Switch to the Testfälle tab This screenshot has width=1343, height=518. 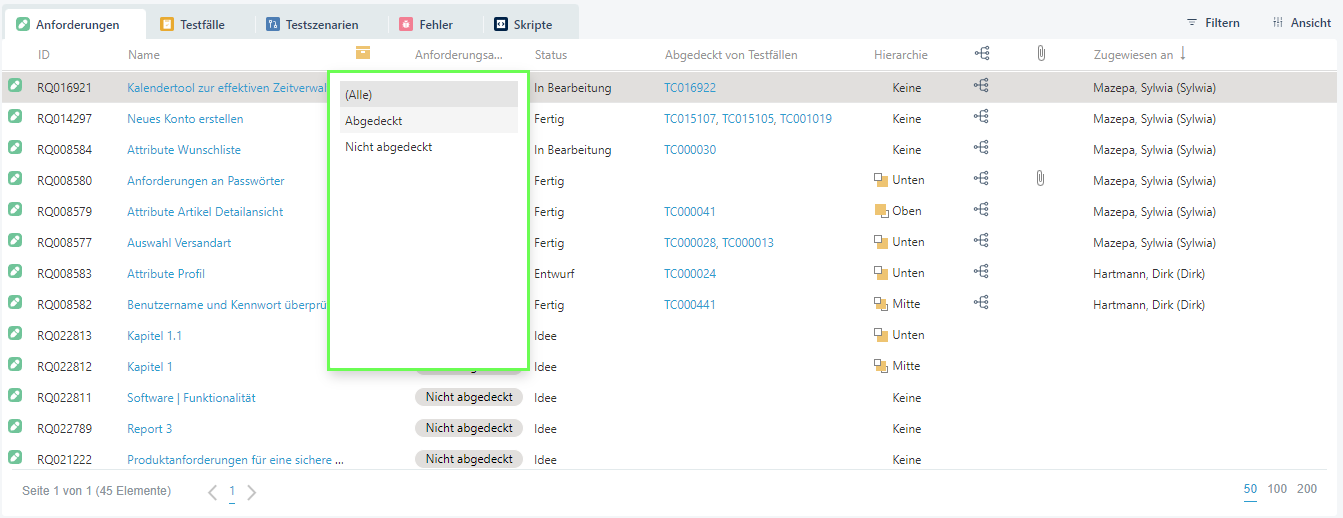(194, 24)
